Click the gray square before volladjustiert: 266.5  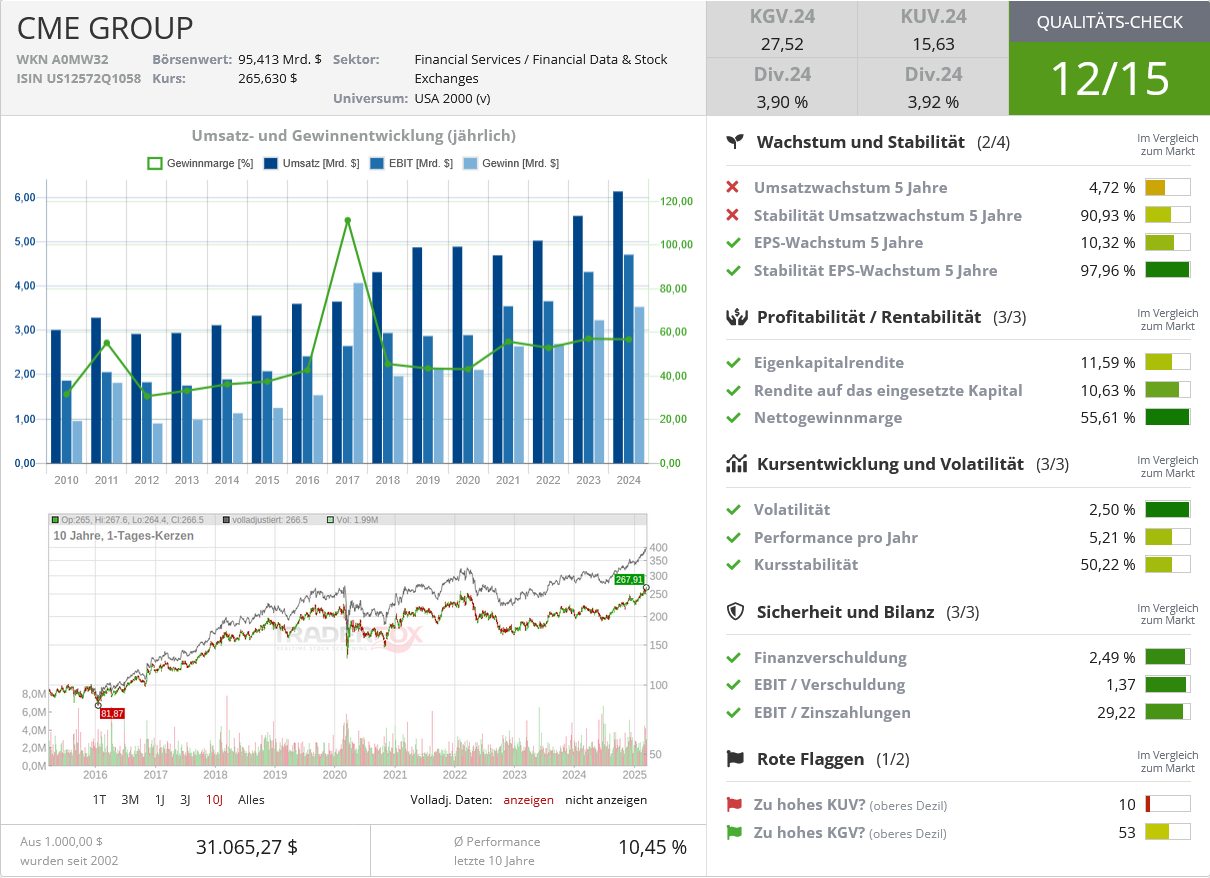(227, 520)
